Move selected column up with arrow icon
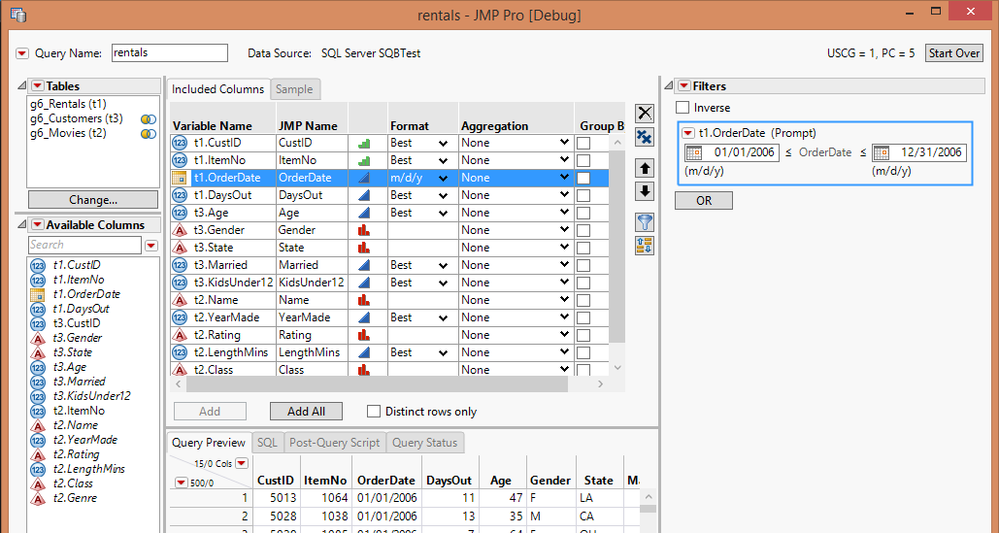This screenshot has height=533, width=999. [645, 169]
